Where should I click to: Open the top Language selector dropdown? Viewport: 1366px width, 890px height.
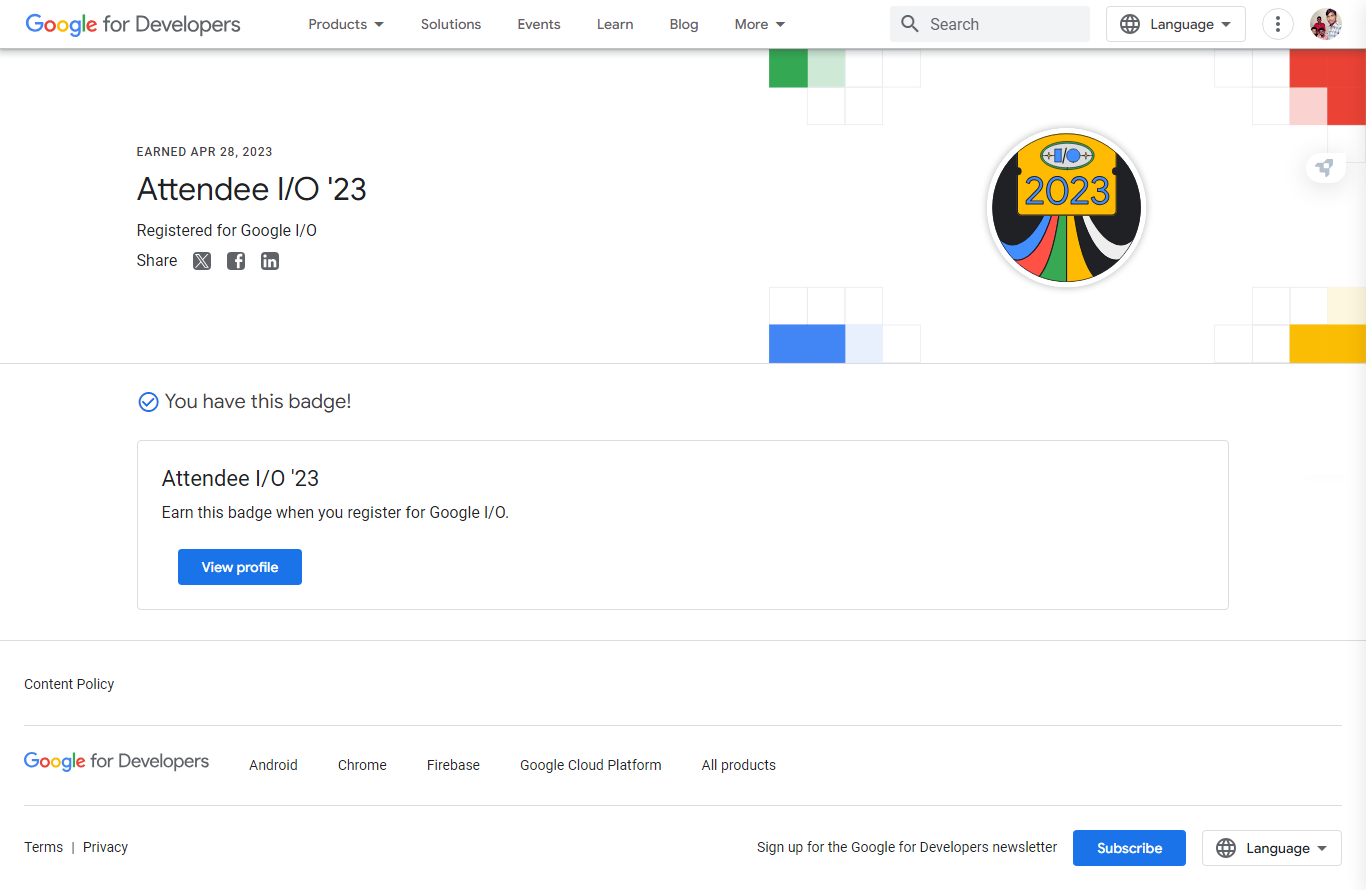(1176, 24)
